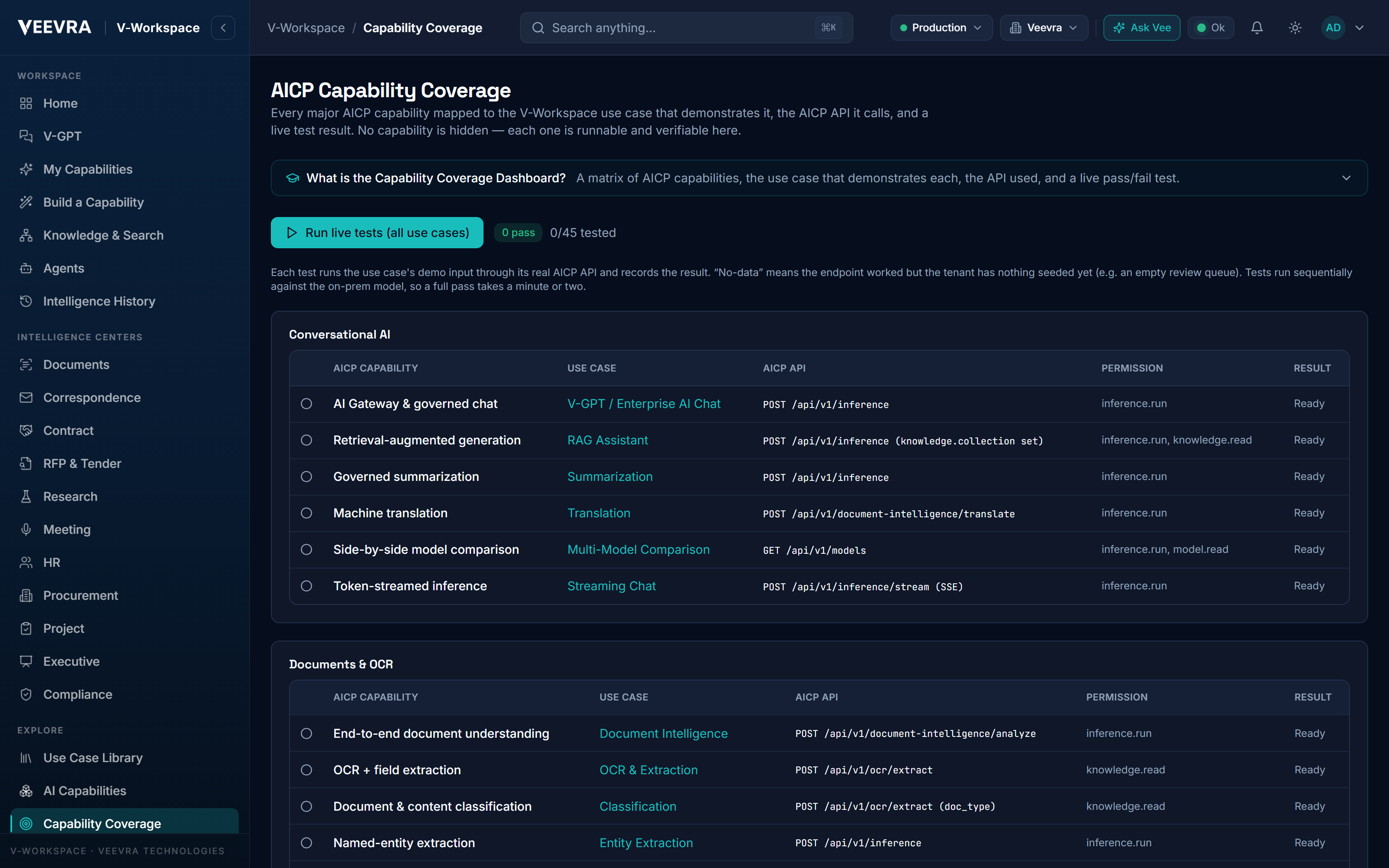Viewport: 1389px width, 868px height.
Task: Open the Classification use case link
Action: coord(638,806)
